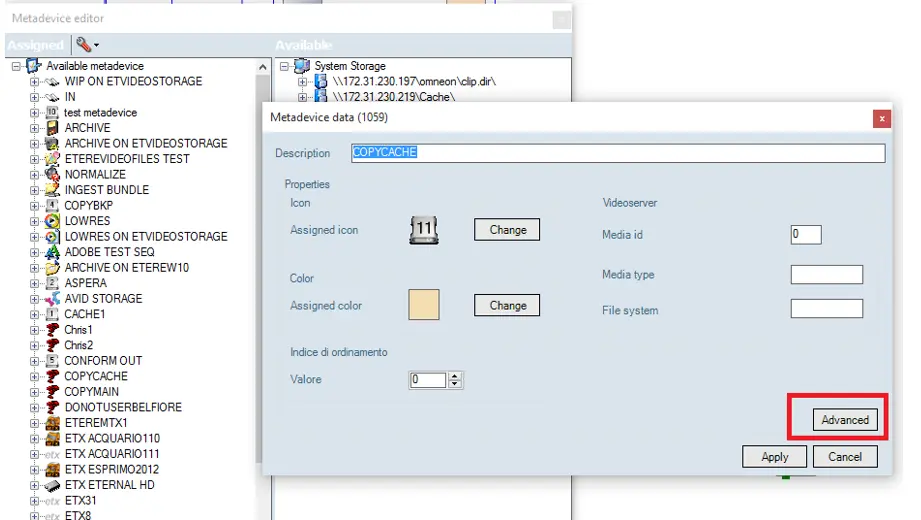This screenshot has height=520, width=921.
Task: Select INGEST BUNDLE tree item
Action: pos(106,190)
